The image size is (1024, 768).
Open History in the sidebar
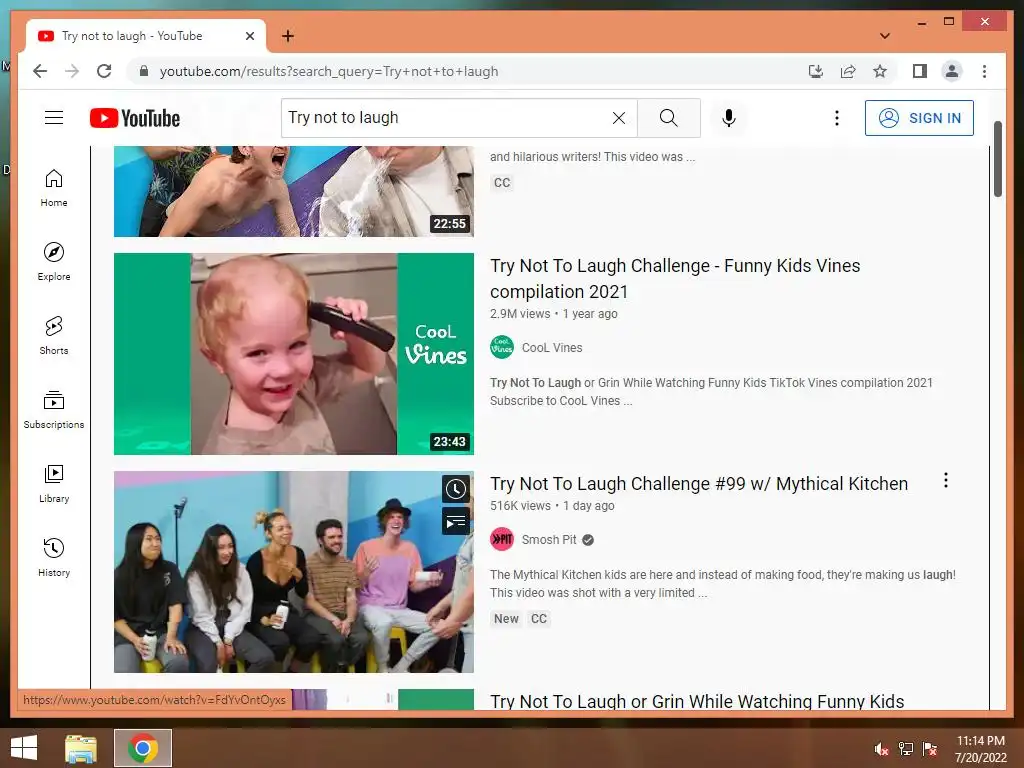point(54,558)
